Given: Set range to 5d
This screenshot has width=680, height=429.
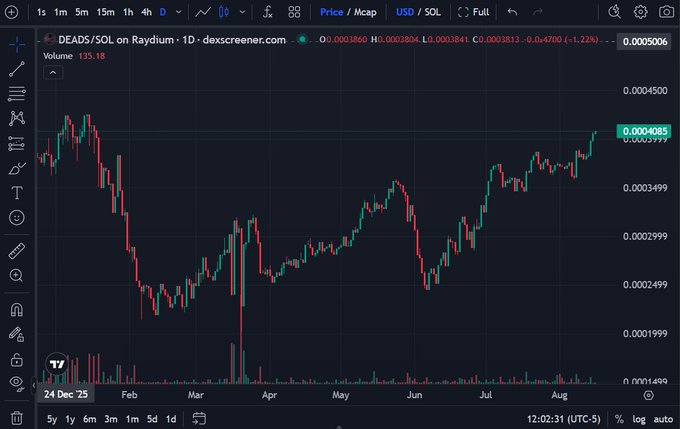Looking at the screenshot, I should (x=152, y=419).
